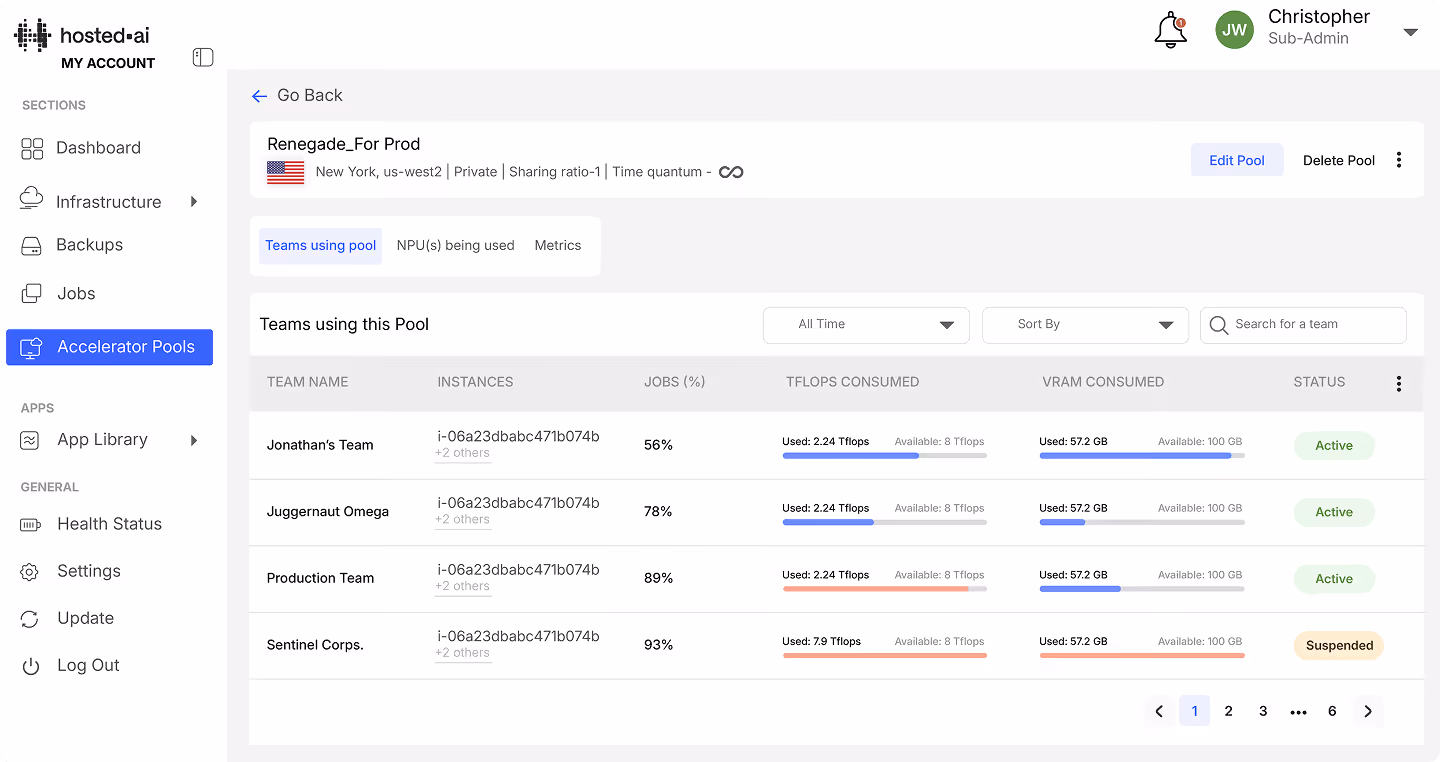Viewport: 1440px width, 762px height.
Task: Click the Jobs stacked-squares icon
Action: tap(32, 293)
